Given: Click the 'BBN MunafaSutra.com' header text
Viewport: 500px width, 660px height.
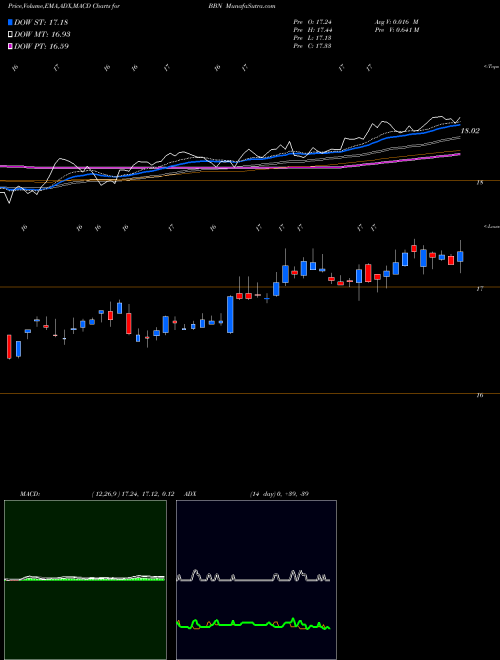Looking at the screenshot, I should click(241, 6).
